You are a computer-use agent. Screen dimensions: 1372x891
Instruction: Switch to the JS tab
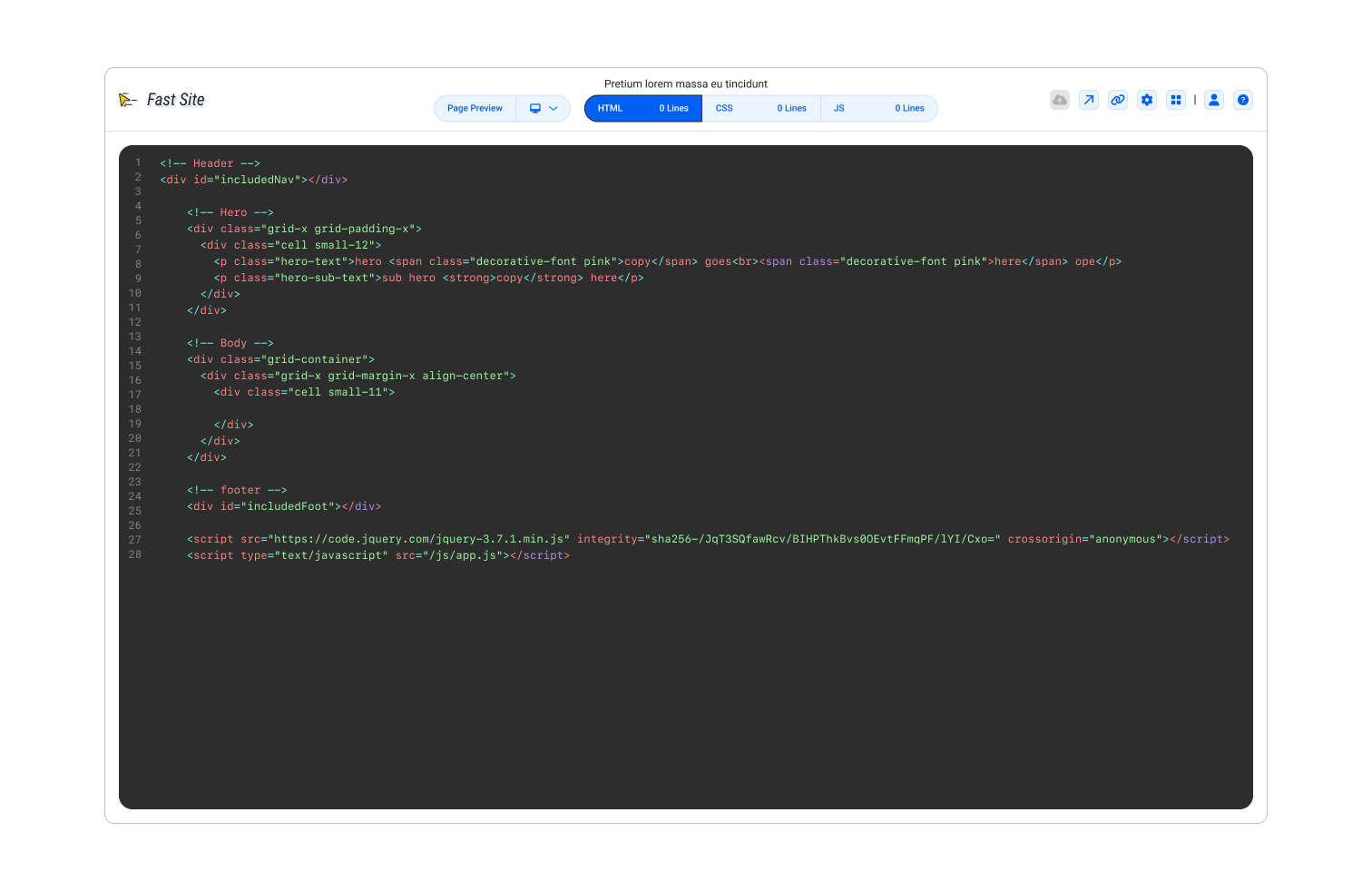tap(879, 108)
